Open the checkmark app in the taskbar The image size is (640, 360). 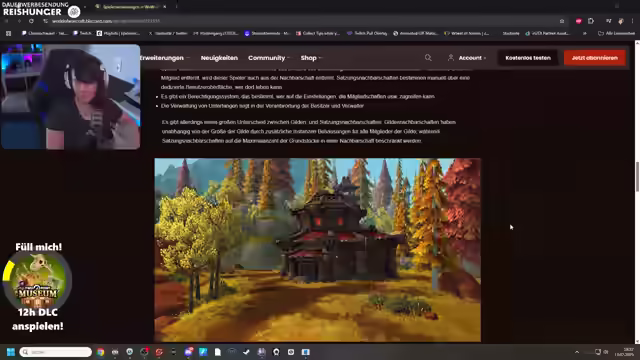click(x=246, y=352)
